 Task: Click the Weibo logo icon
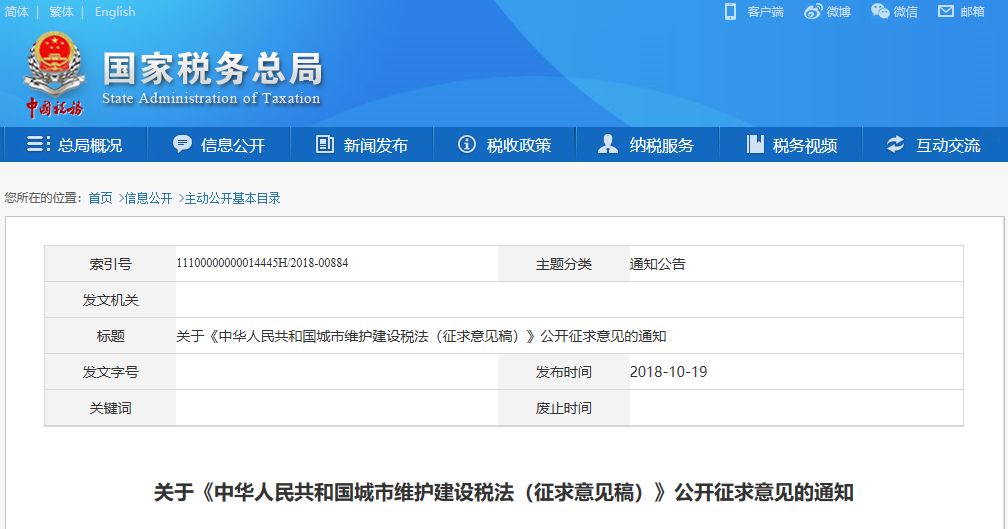click(x=813, y=12)
